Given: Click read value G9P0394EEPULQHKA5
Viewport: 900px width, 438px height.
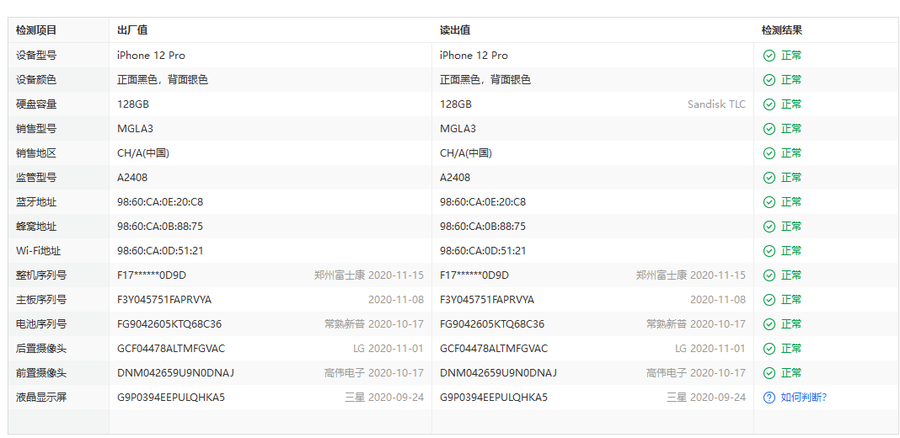Looking at the screenshot, I should [494, 397].
